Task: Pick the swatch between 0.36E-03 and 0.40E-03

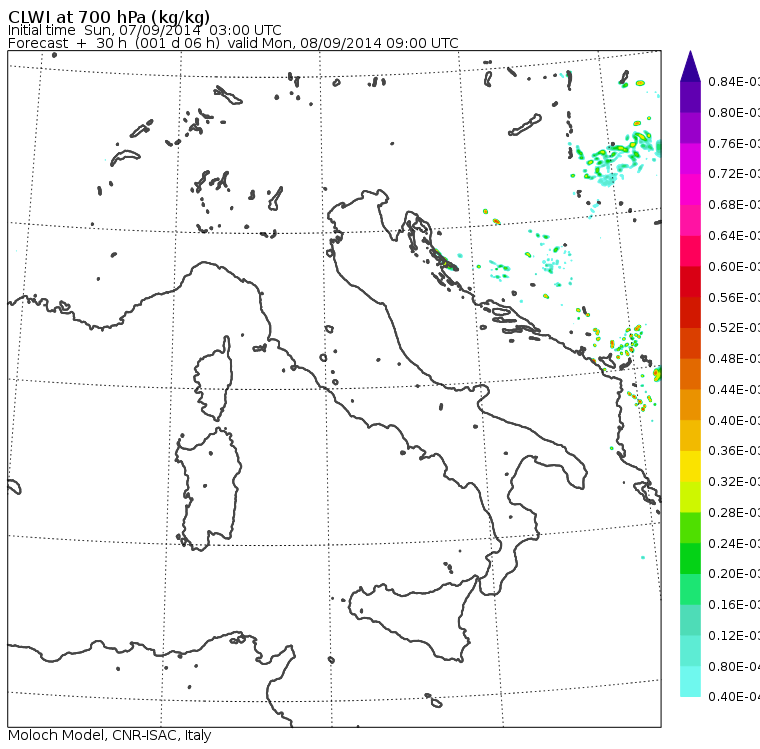Action: tap(690, 436)
